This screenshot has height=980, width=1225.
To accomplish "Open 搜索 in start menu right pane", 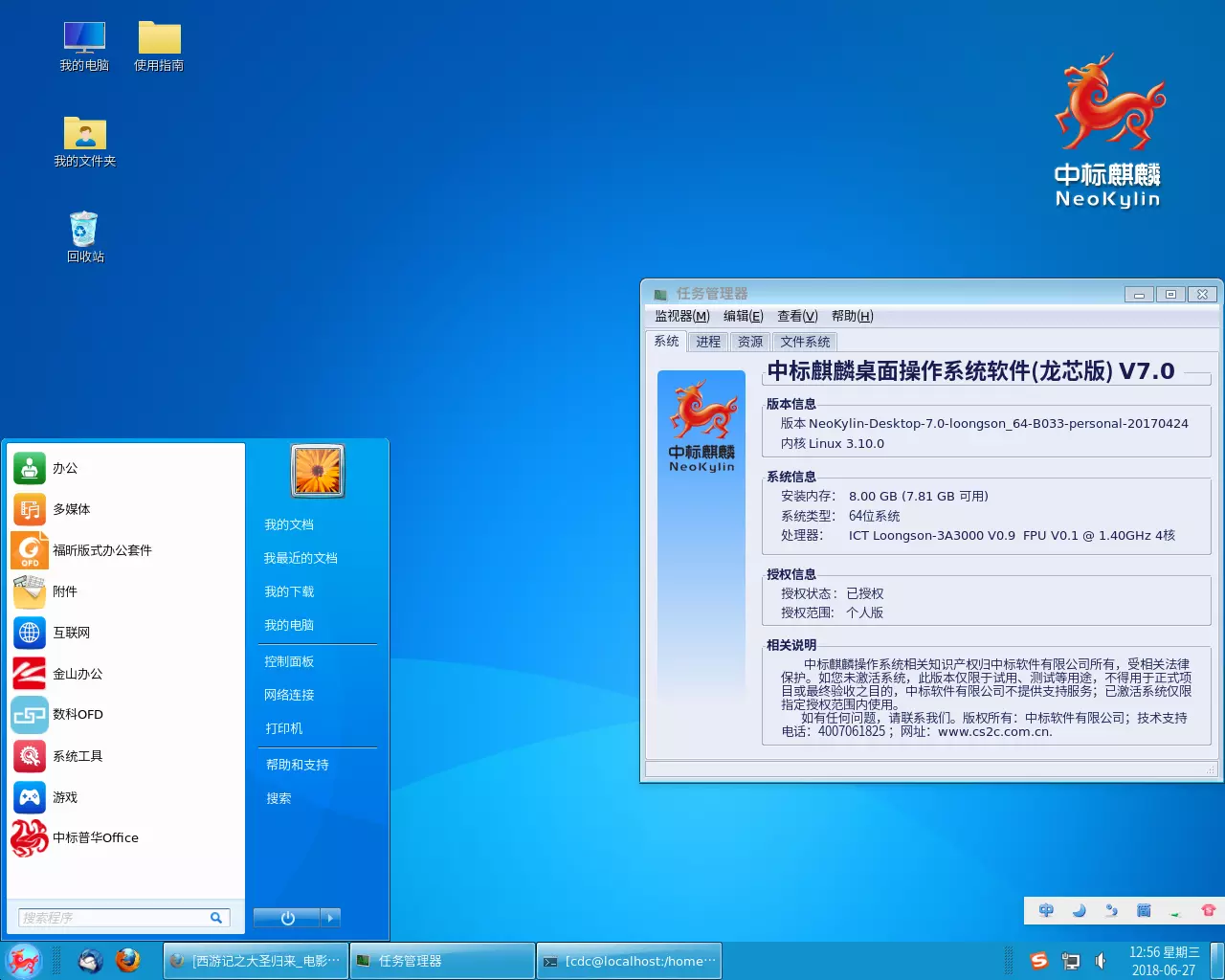I will coord(278,798).
